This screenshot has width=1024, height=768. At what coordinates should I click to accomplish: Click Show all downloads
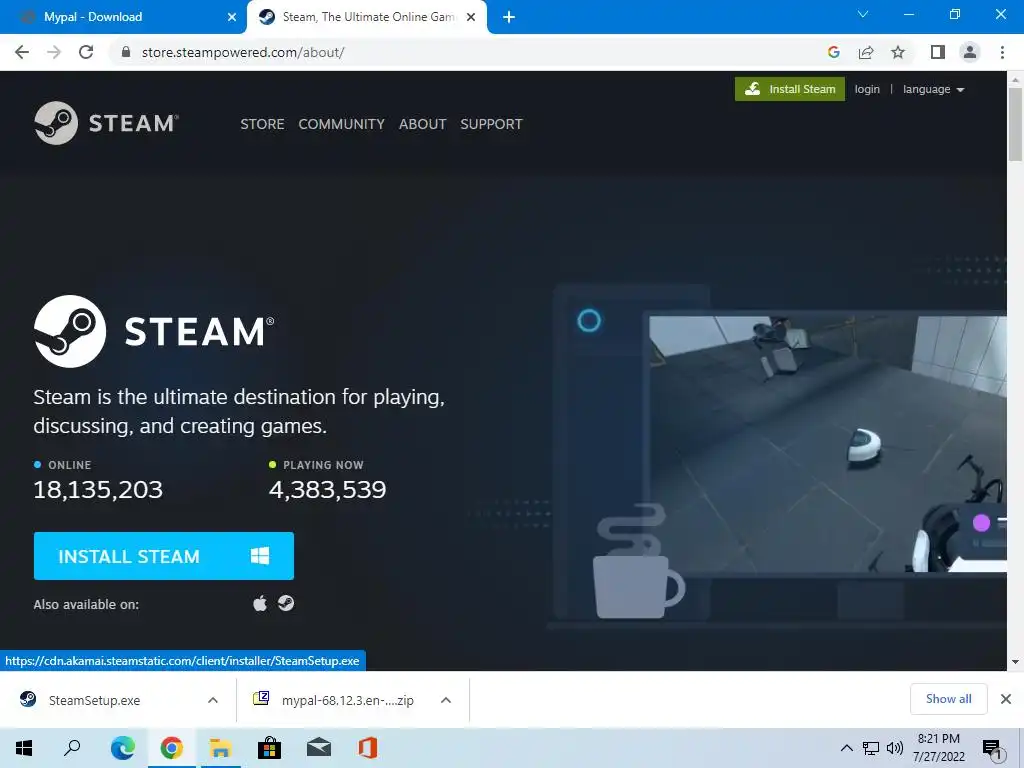948,699
